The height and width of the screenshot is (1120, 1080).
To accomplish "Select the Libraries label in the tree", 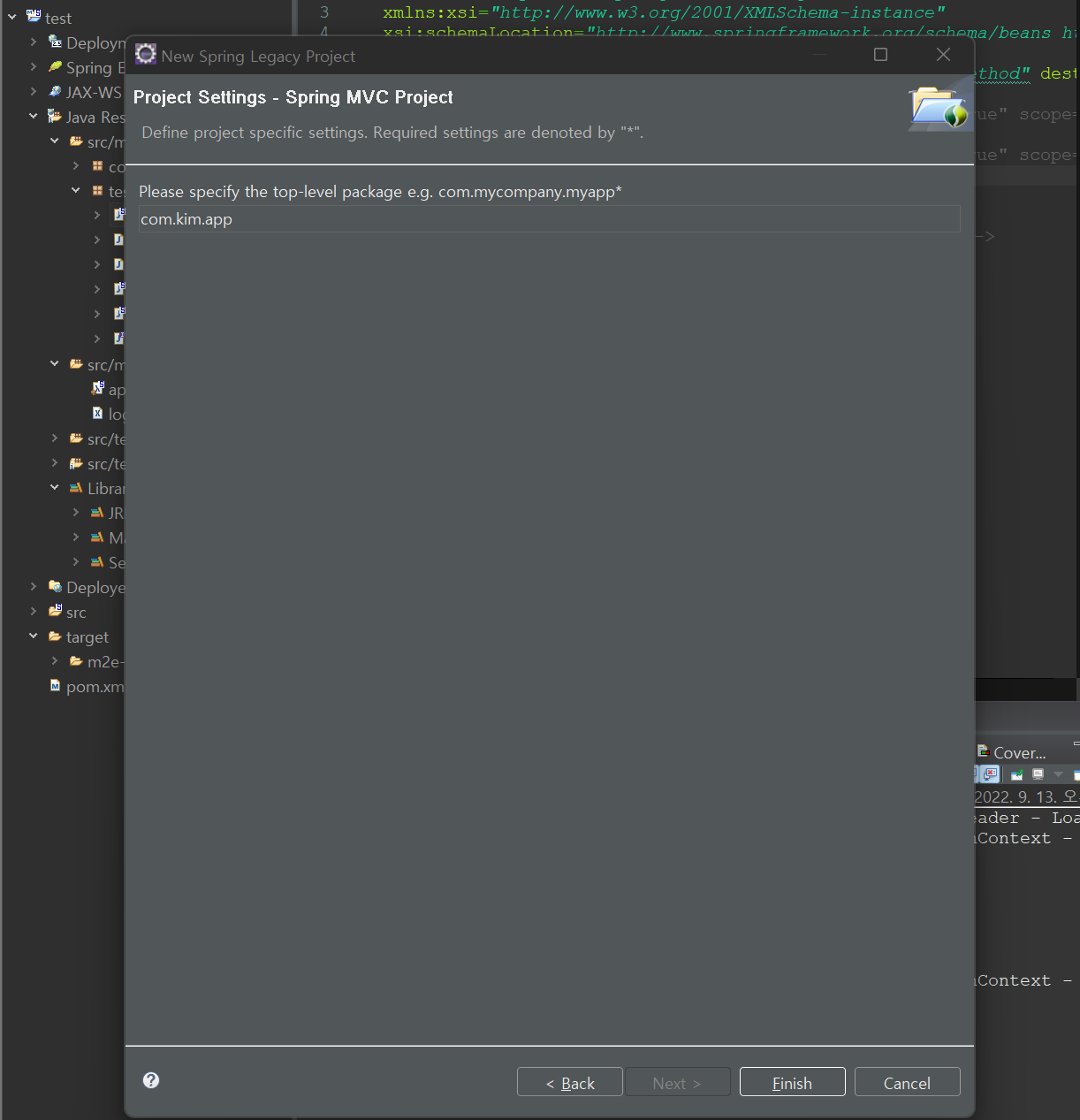I will (x=106, y=488).
